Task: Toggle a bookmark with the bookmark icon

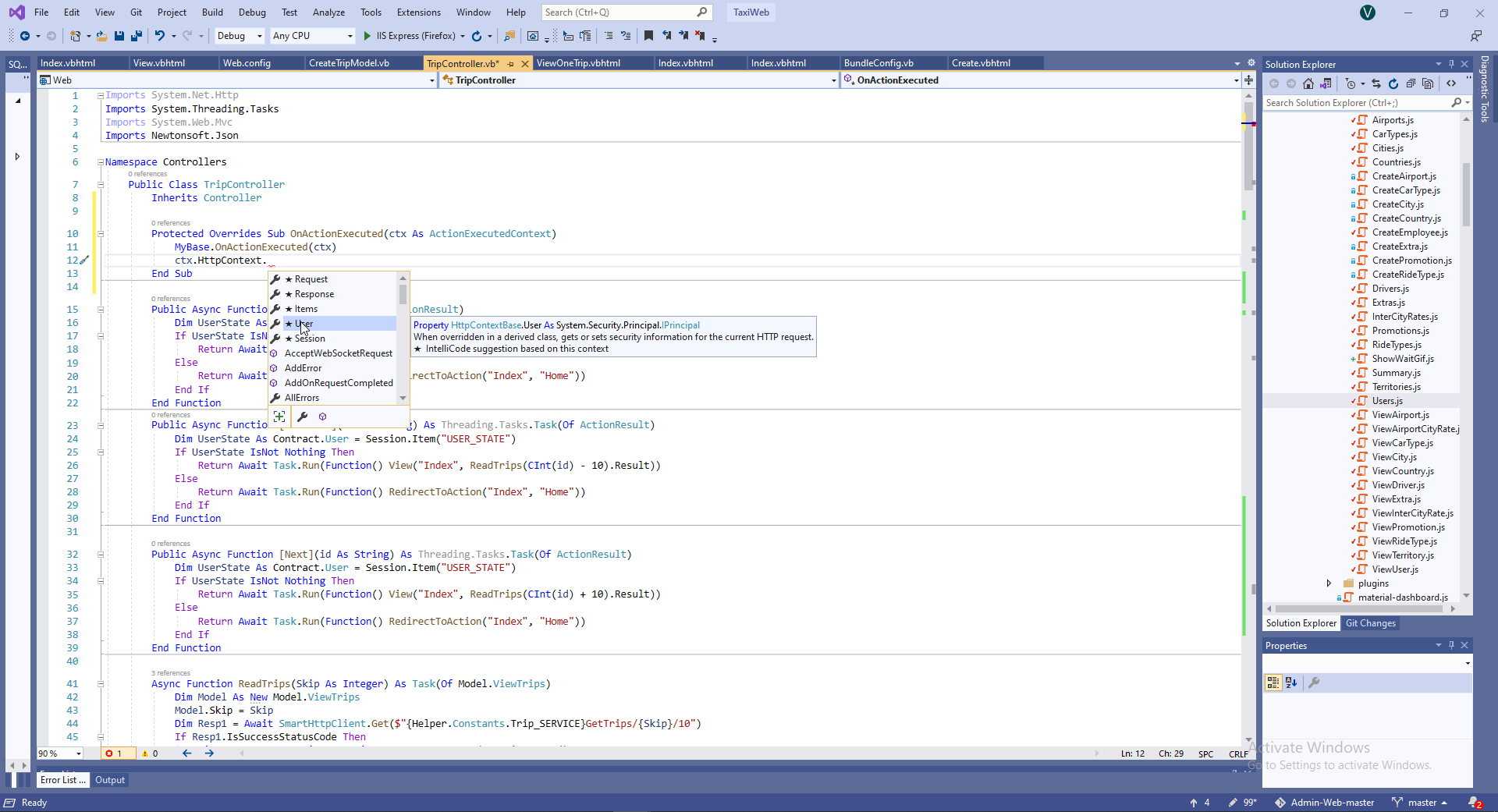Action: tap(648, 36)
